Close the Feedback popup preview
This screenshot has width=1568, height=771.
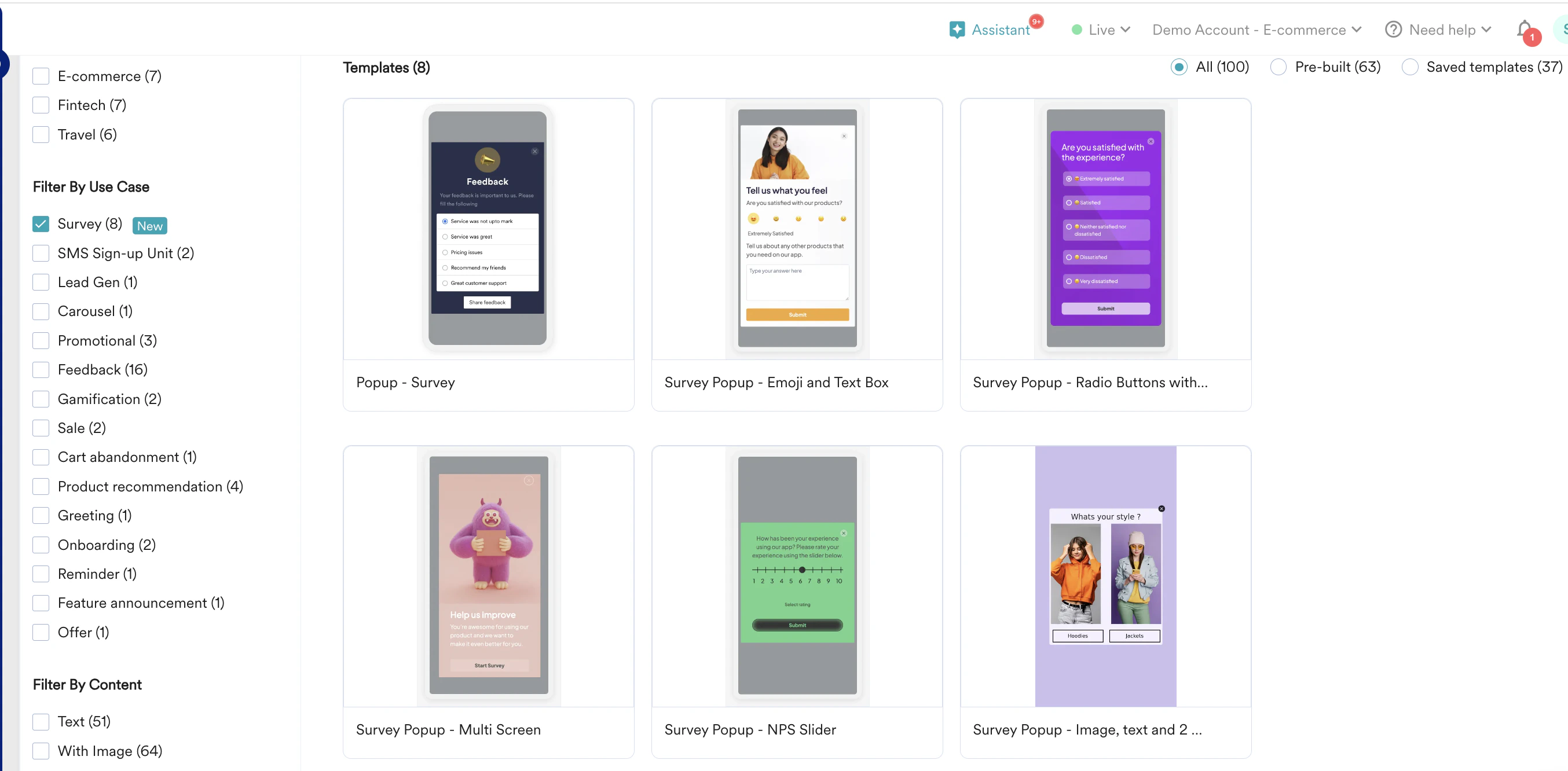534,152
